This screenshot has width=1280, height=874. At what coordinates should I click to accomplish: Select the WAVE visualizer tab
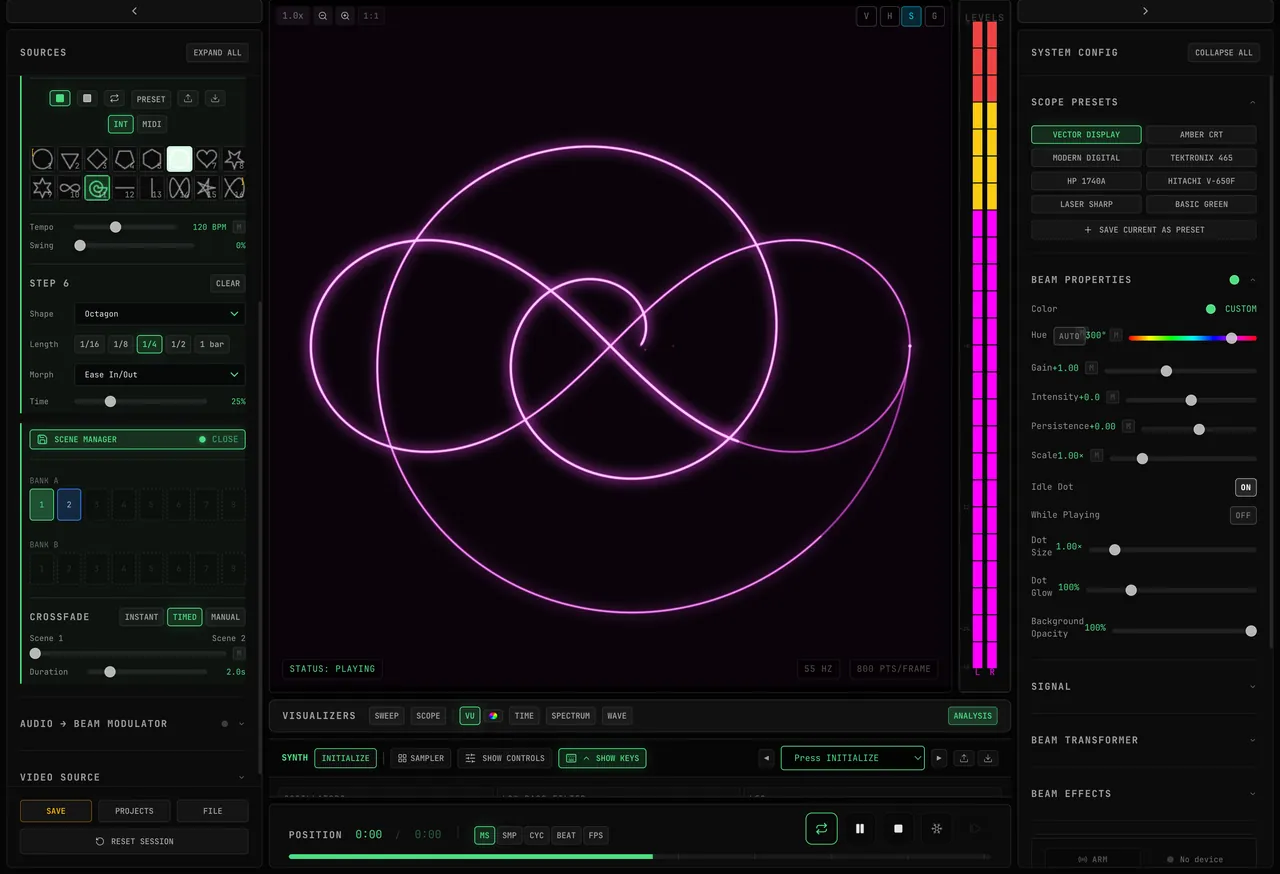click(617, 715)
